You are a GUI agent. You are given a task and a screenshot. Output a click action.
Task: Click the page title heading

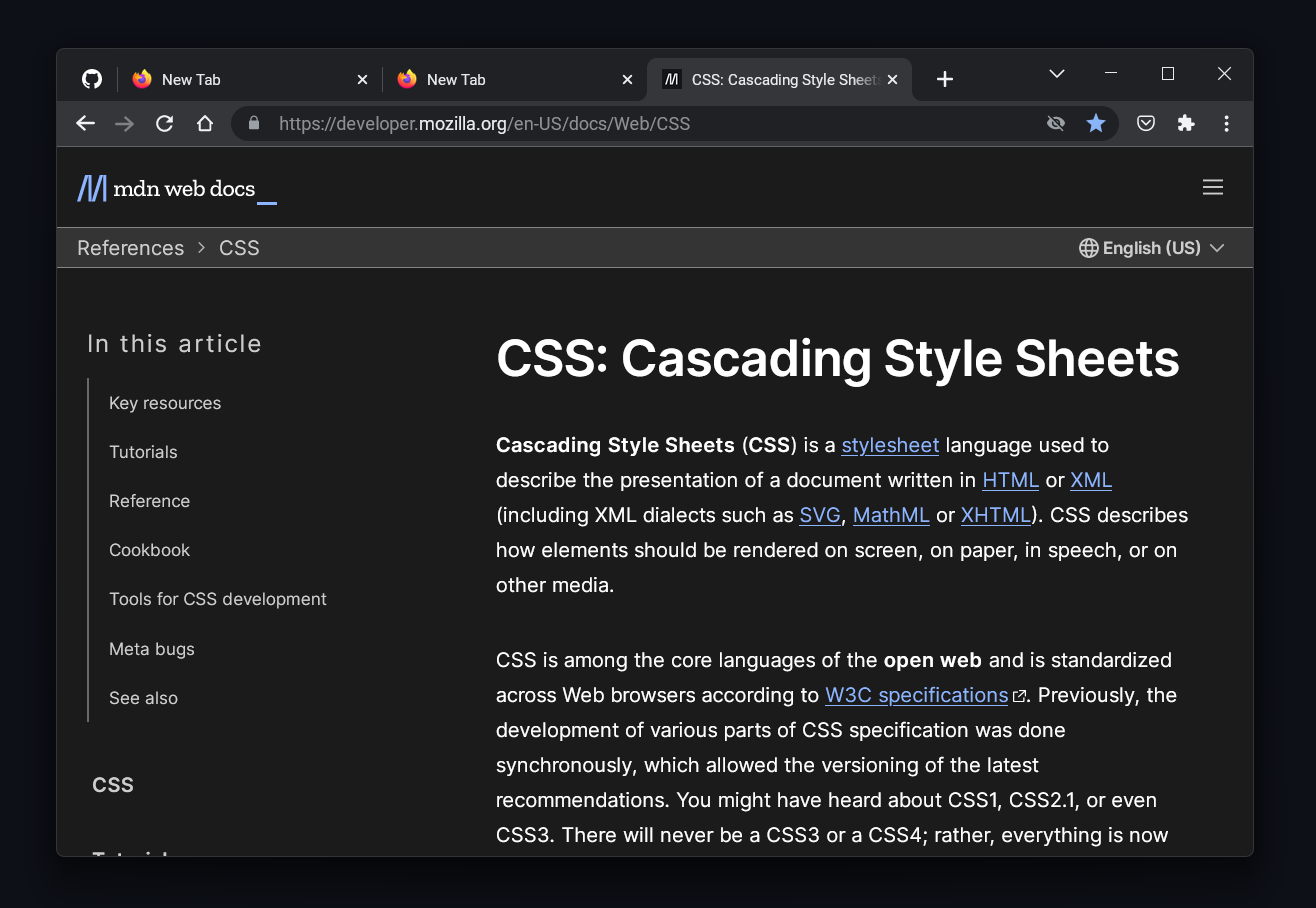[x=838, y=358]
